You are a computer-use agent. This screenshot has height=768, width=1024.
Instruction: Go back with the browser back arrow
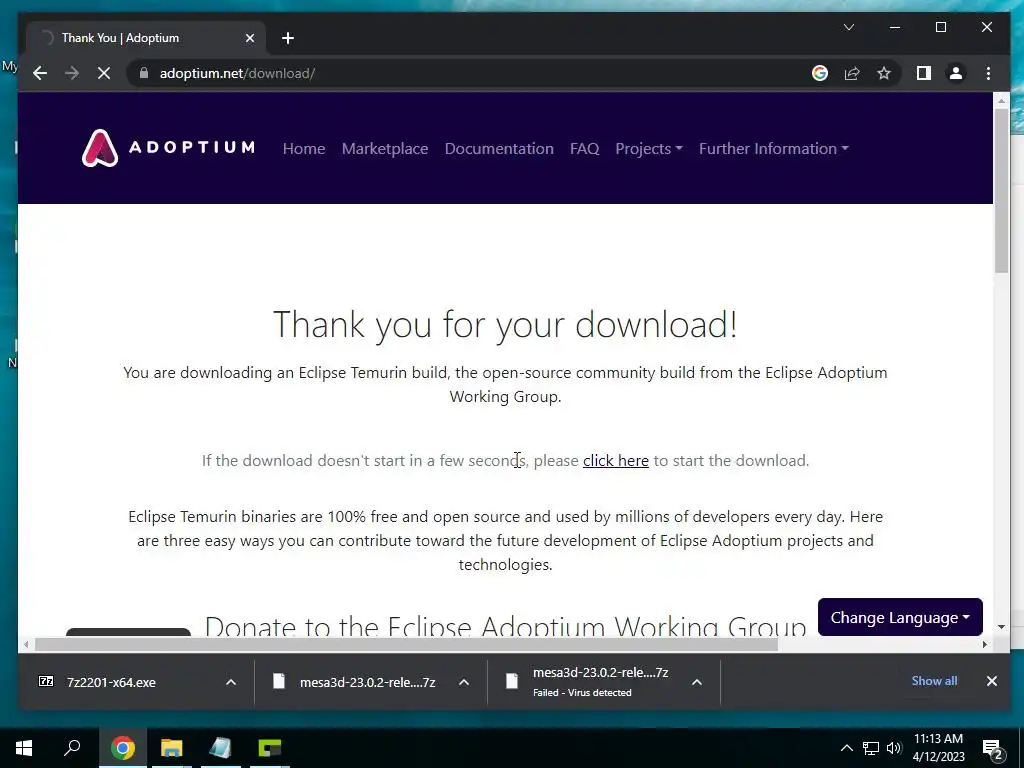pos(40,73)
